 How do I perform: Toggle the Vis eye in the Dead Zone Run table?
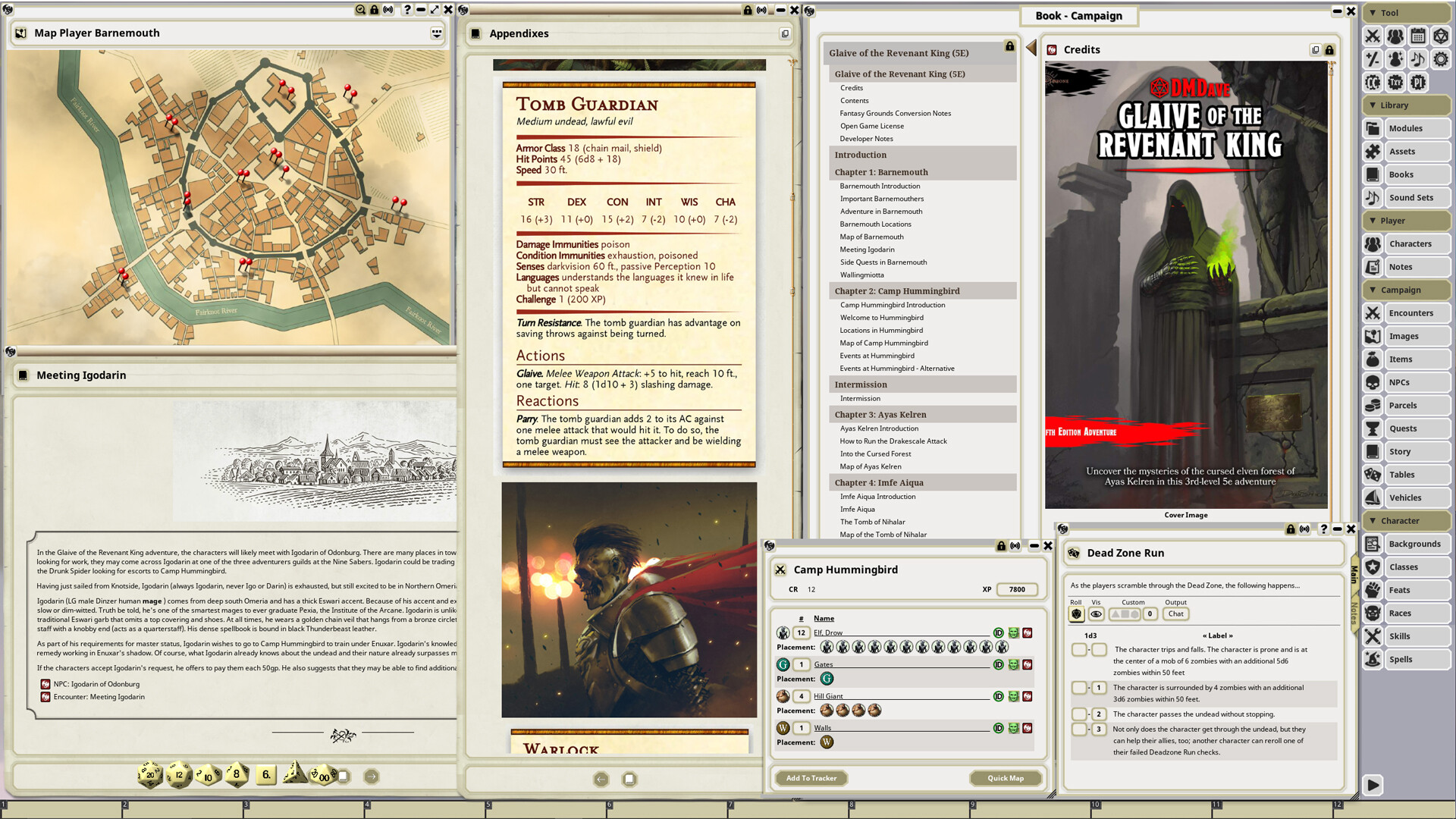point(1096,614)
